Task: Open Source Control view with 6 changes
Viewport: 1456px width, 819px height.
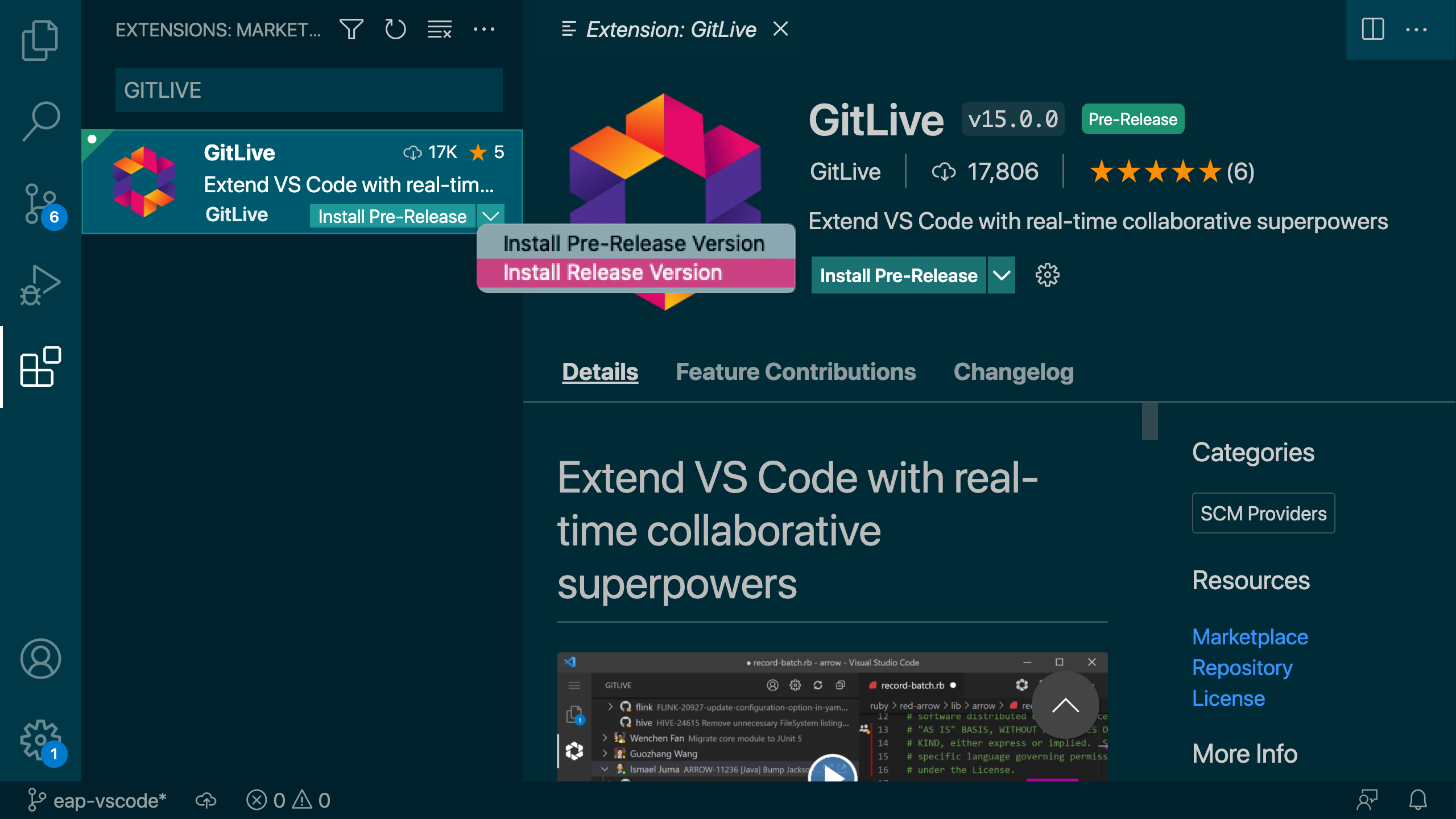Action: click(x=42, y=204)
